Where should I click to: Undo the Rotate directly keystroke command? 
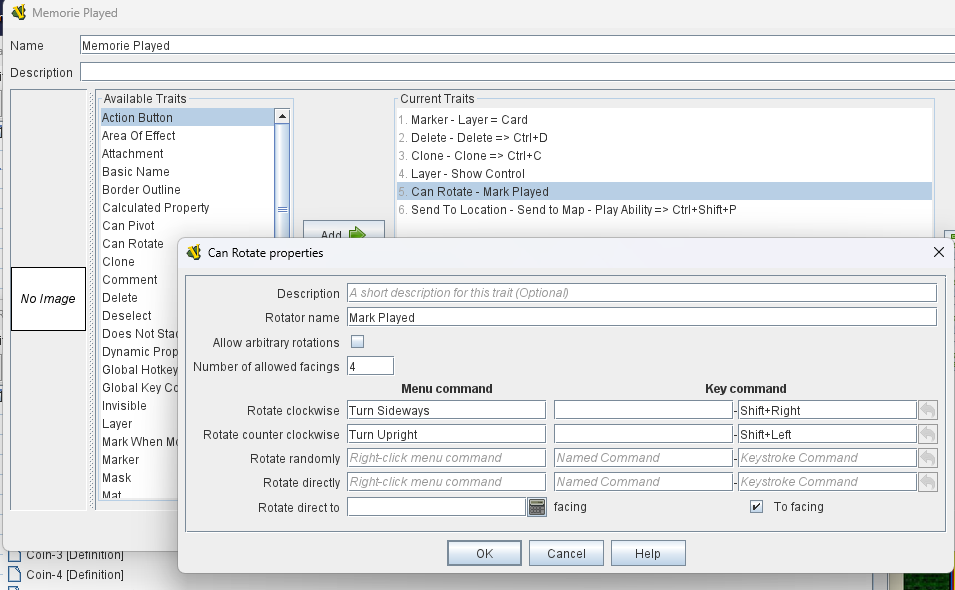tap(928, 482)
